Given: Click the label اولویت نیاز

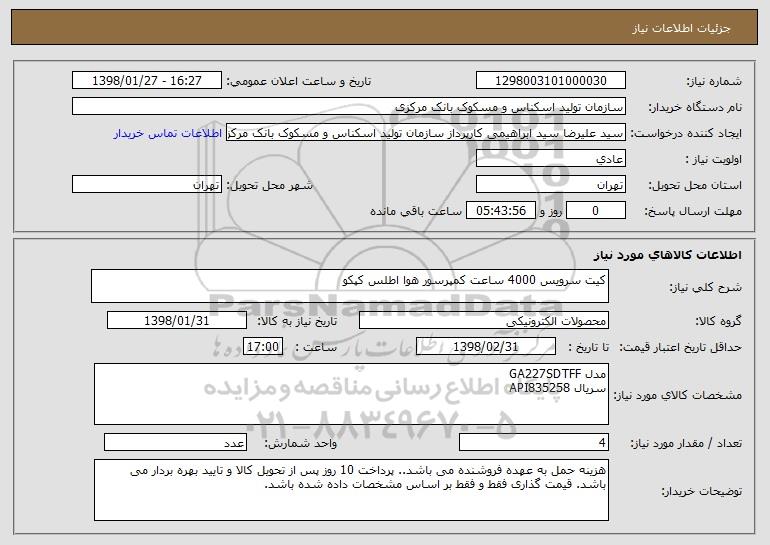Looking at the screenshot, I should (x=714, y=159).
